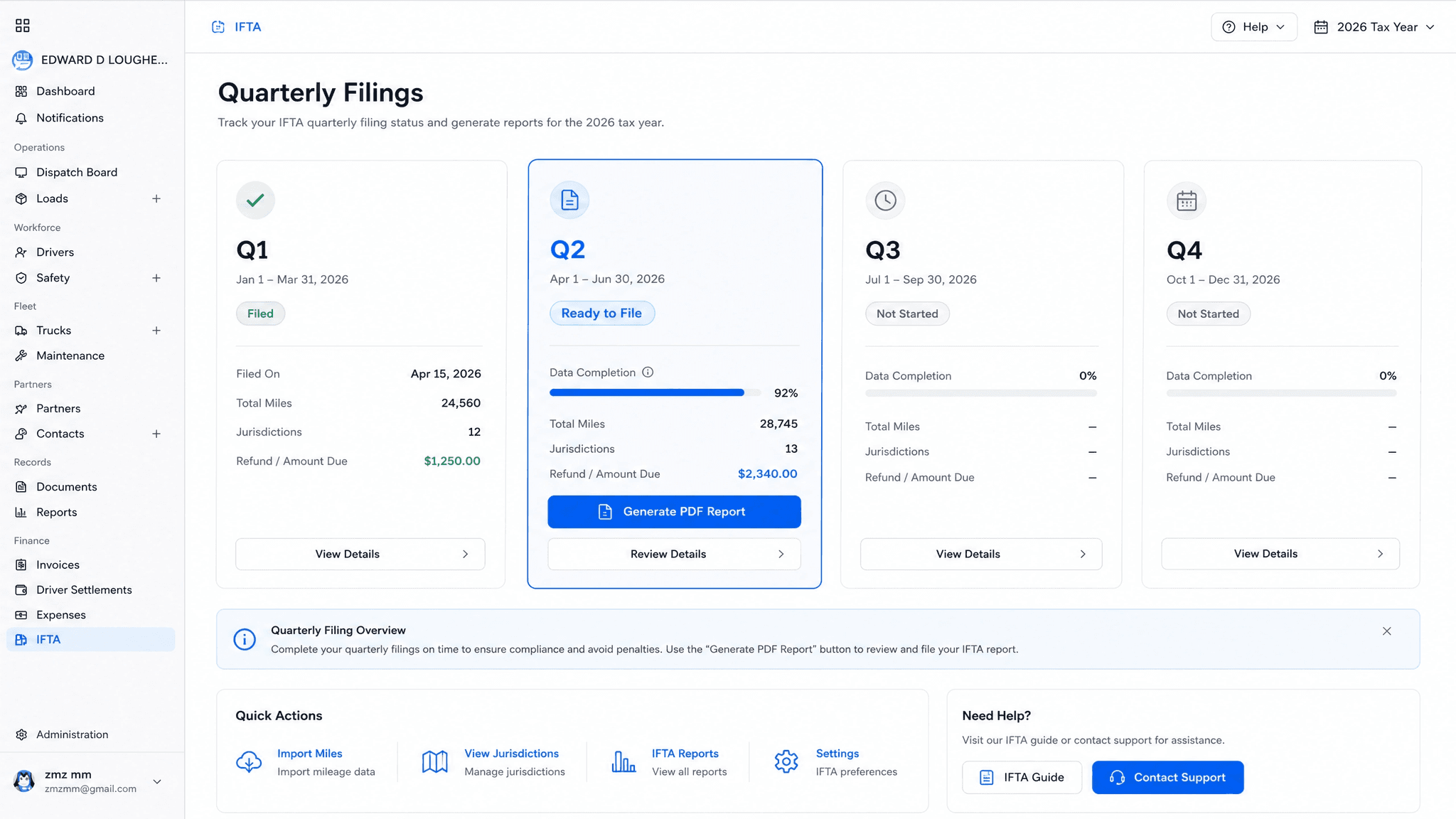
Task: Expand the Loads submenu with plus
Action: [156, 199]
